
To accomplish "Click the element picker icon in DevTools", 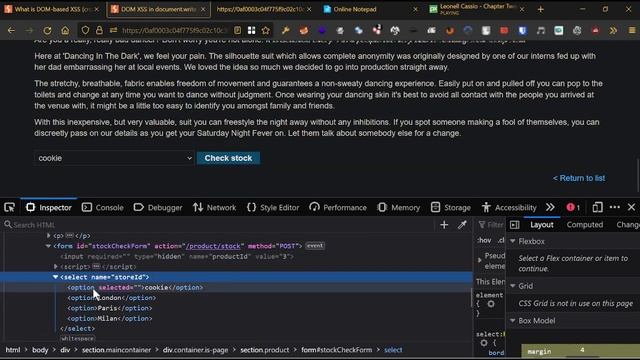I will [9, 207].
